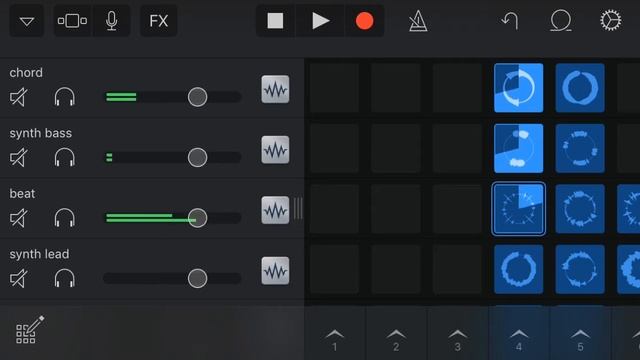640x360 pixels.
Task: Undo the last action
Action: 510,20
